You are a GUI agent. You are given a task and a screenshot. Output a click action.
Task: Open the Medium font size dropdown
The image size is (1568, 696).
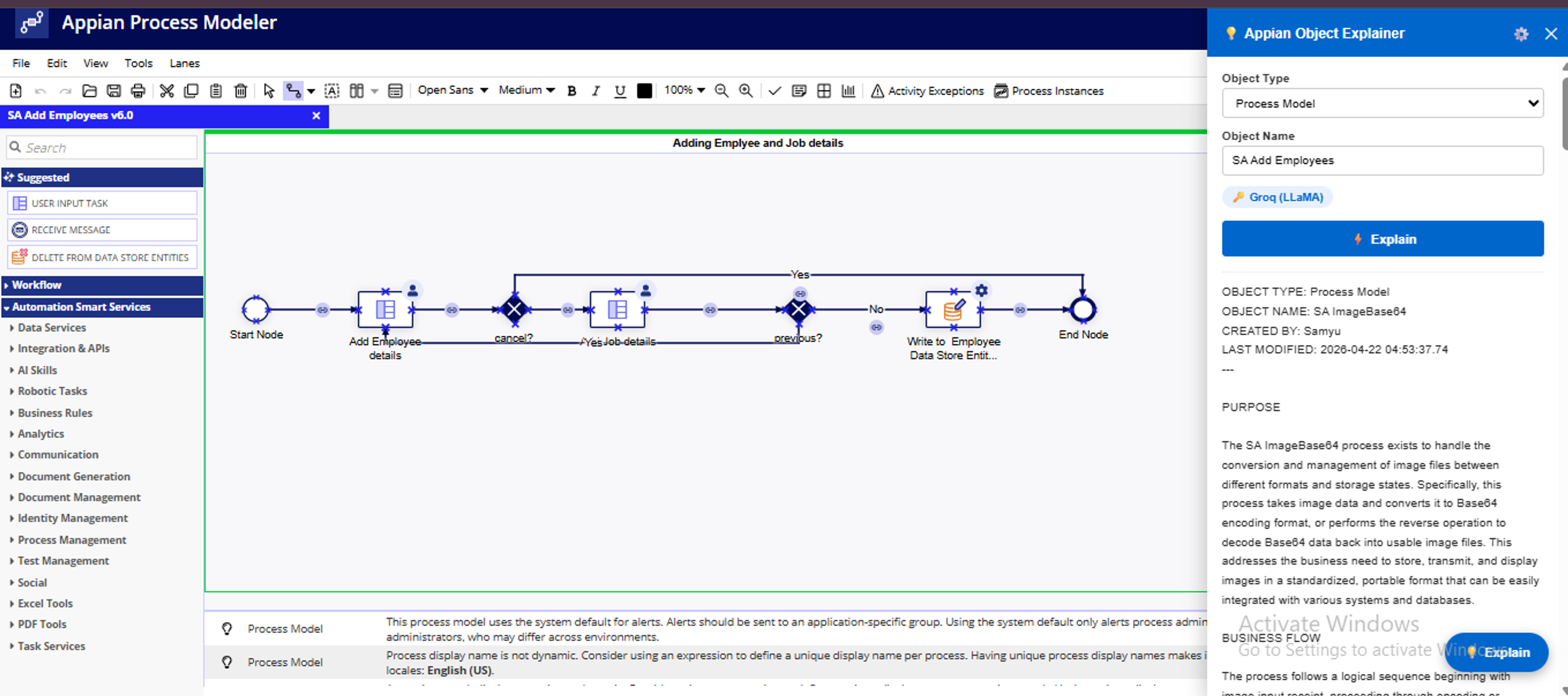pos(526,90)
